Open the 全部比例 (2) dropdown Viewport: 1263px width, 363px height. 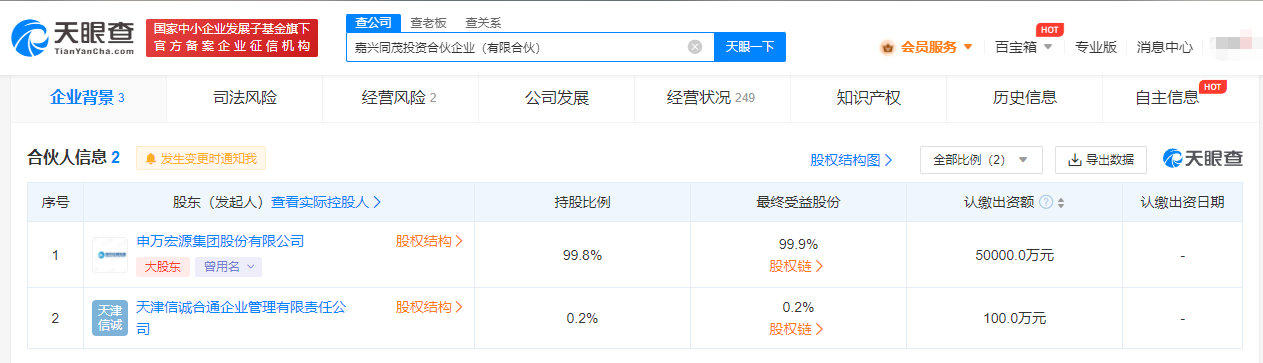coord(981,160)
